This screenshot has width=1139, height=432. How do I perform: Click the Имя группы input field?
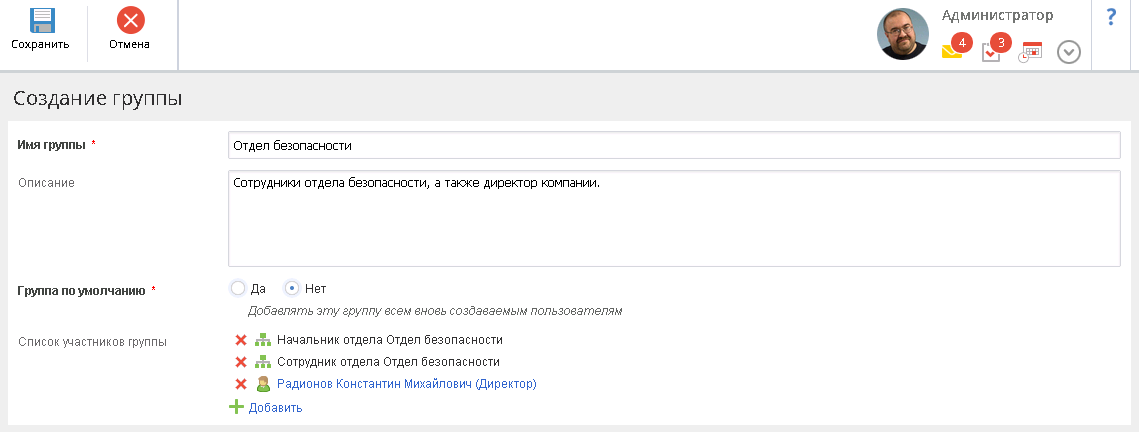point(673,145)
